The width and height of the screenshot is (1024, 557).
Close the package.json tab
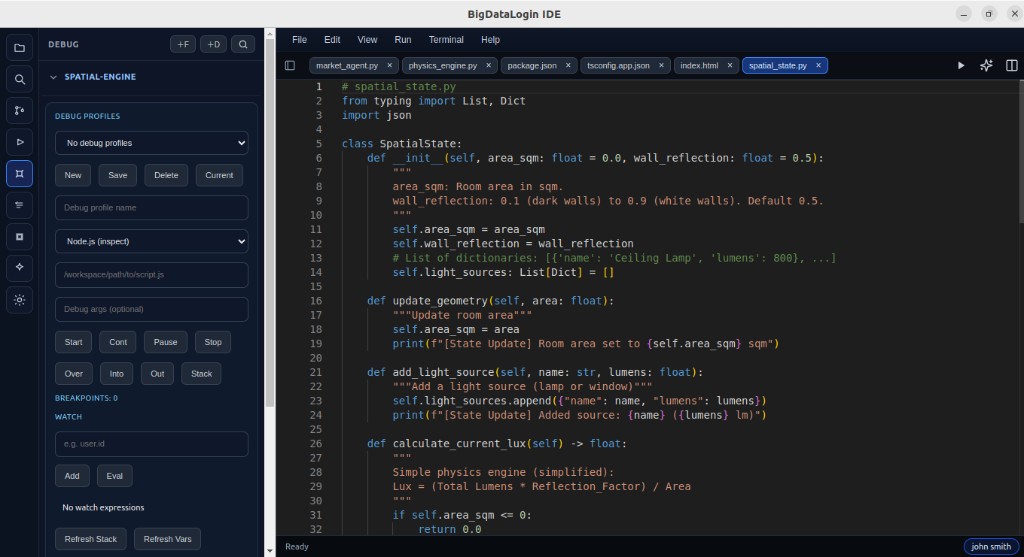(x=568, y=65)
